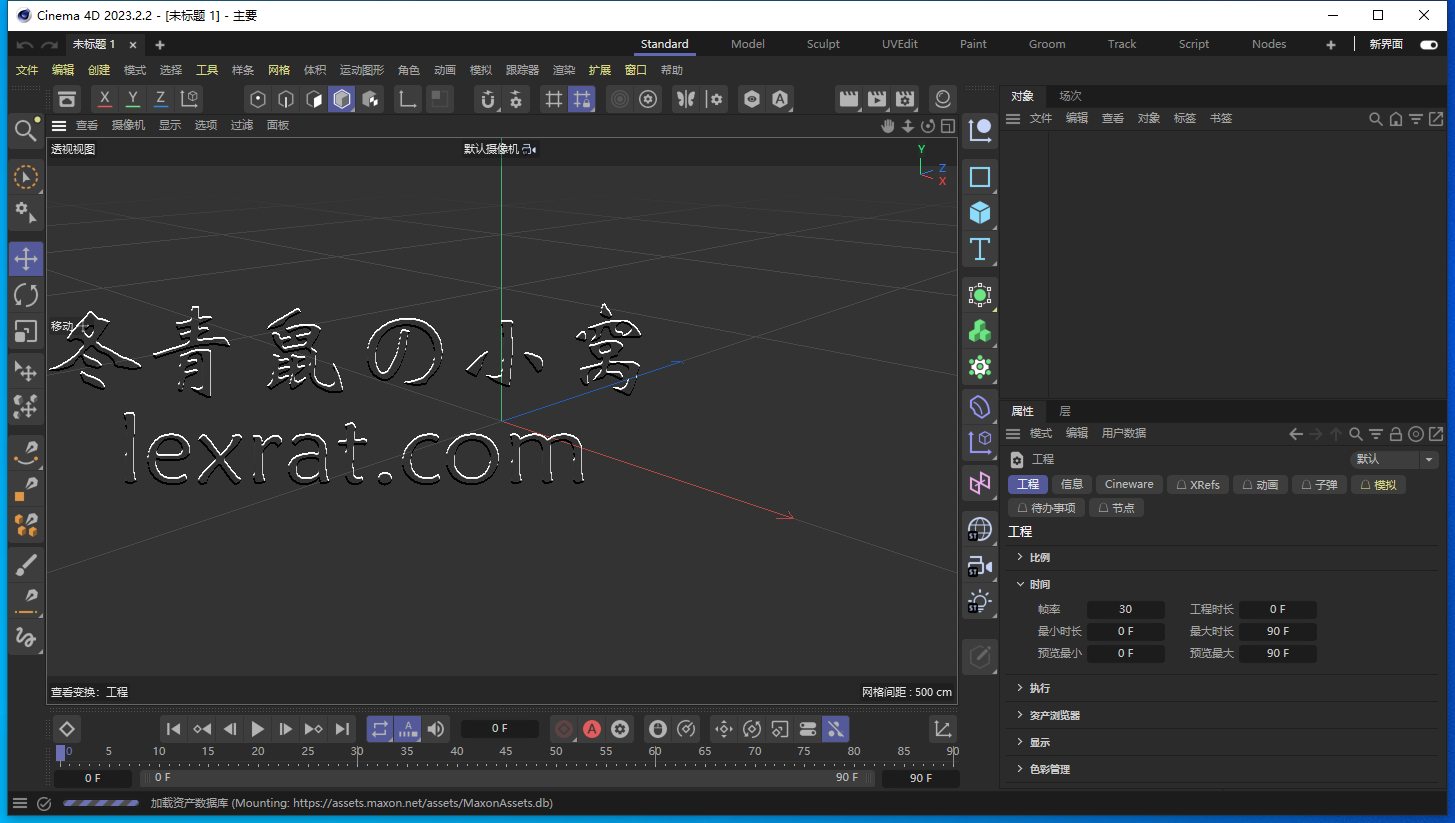Pan the viewport using the hand icon

pos(887,126)
